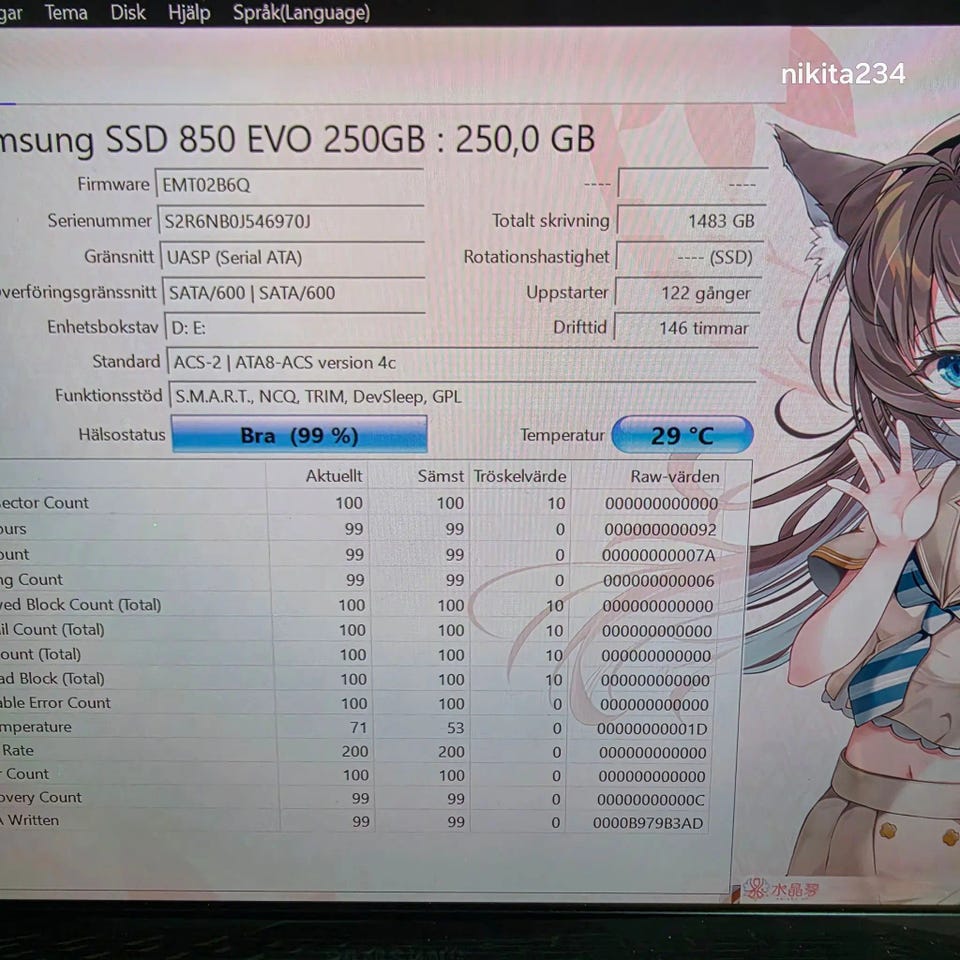Click the Temperatur label
960x960 pixels.
(x=562, y=435)
